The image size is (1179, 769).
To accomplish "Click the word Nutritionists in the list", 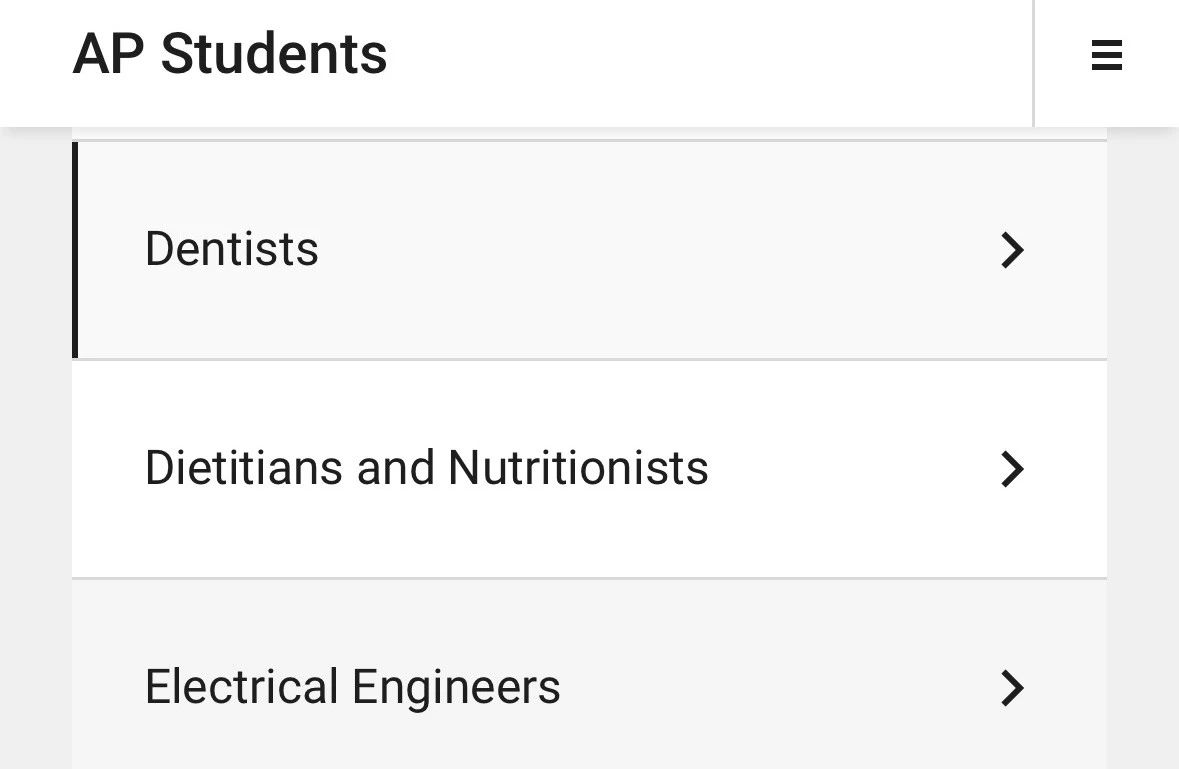I will pos(578,468).
